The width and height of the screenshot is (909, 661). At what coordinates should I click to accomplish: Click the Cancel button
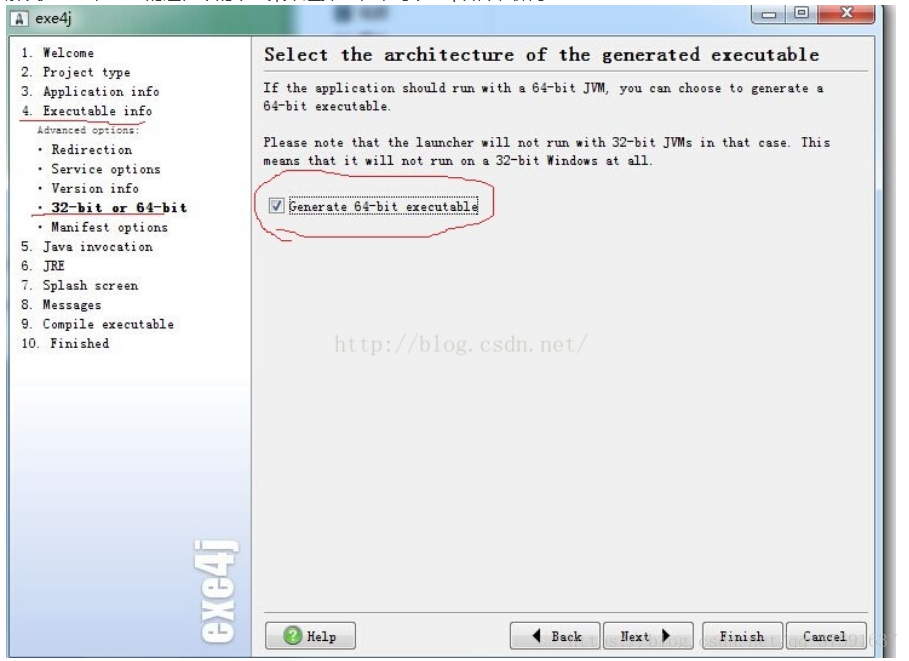824,636
